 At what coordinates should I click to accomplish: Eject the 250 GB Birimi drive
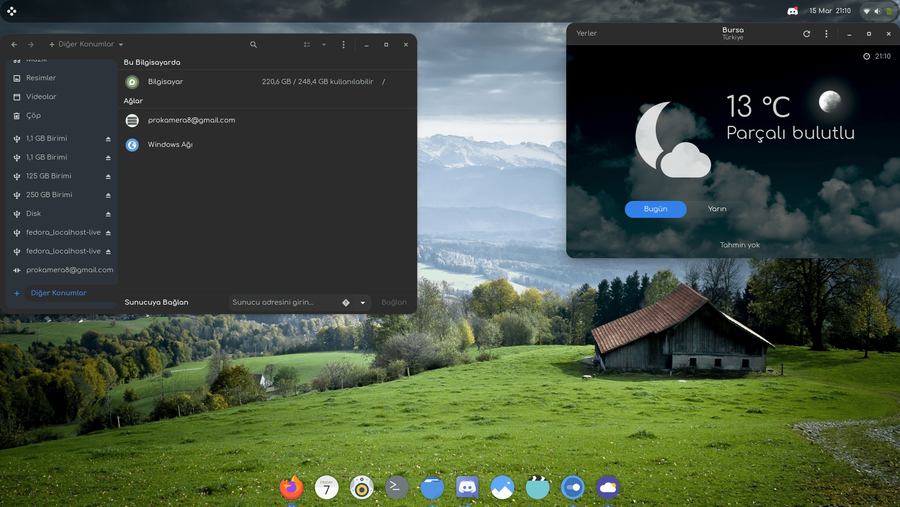[x=108, y=195]
